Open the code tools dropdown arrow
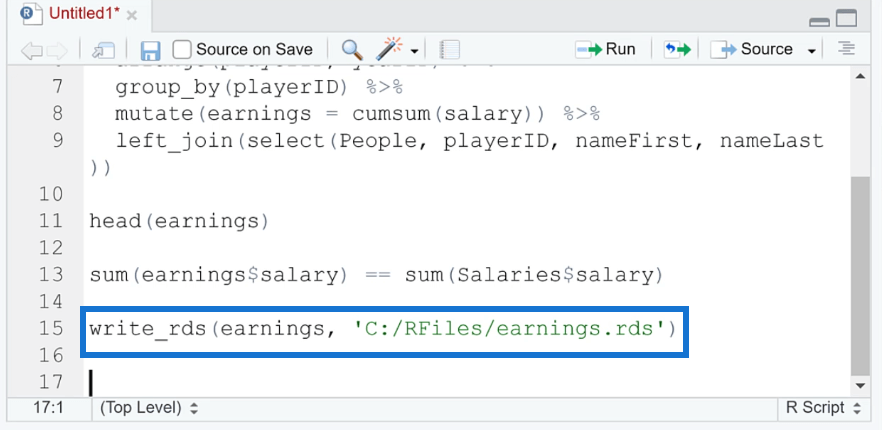The width and height of the screenshot is (882, 430). [x=415, y=51]
